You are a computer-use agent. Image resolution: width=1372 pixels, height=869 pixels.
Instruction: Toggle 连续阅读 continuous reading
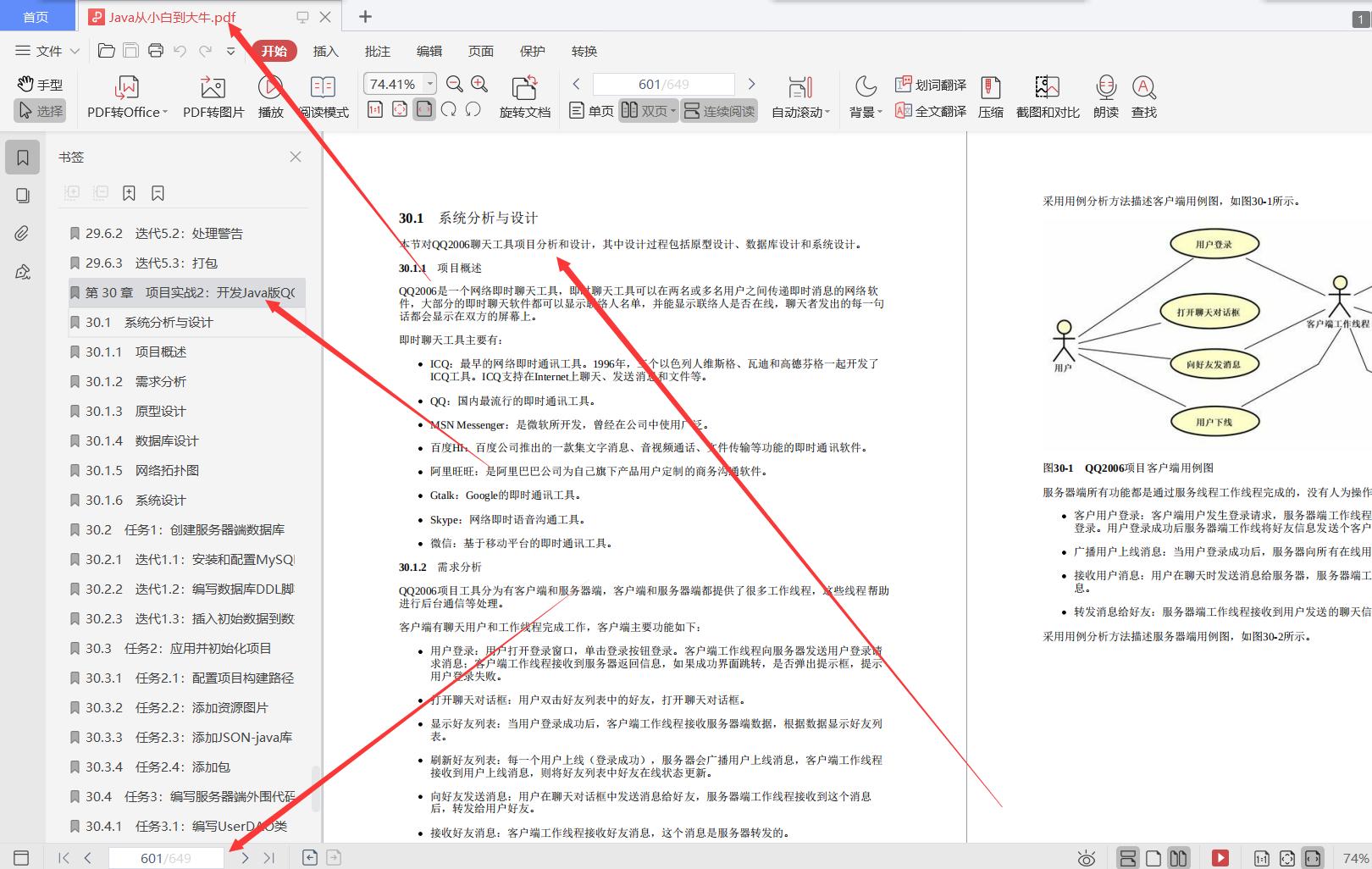coord(719,111)
